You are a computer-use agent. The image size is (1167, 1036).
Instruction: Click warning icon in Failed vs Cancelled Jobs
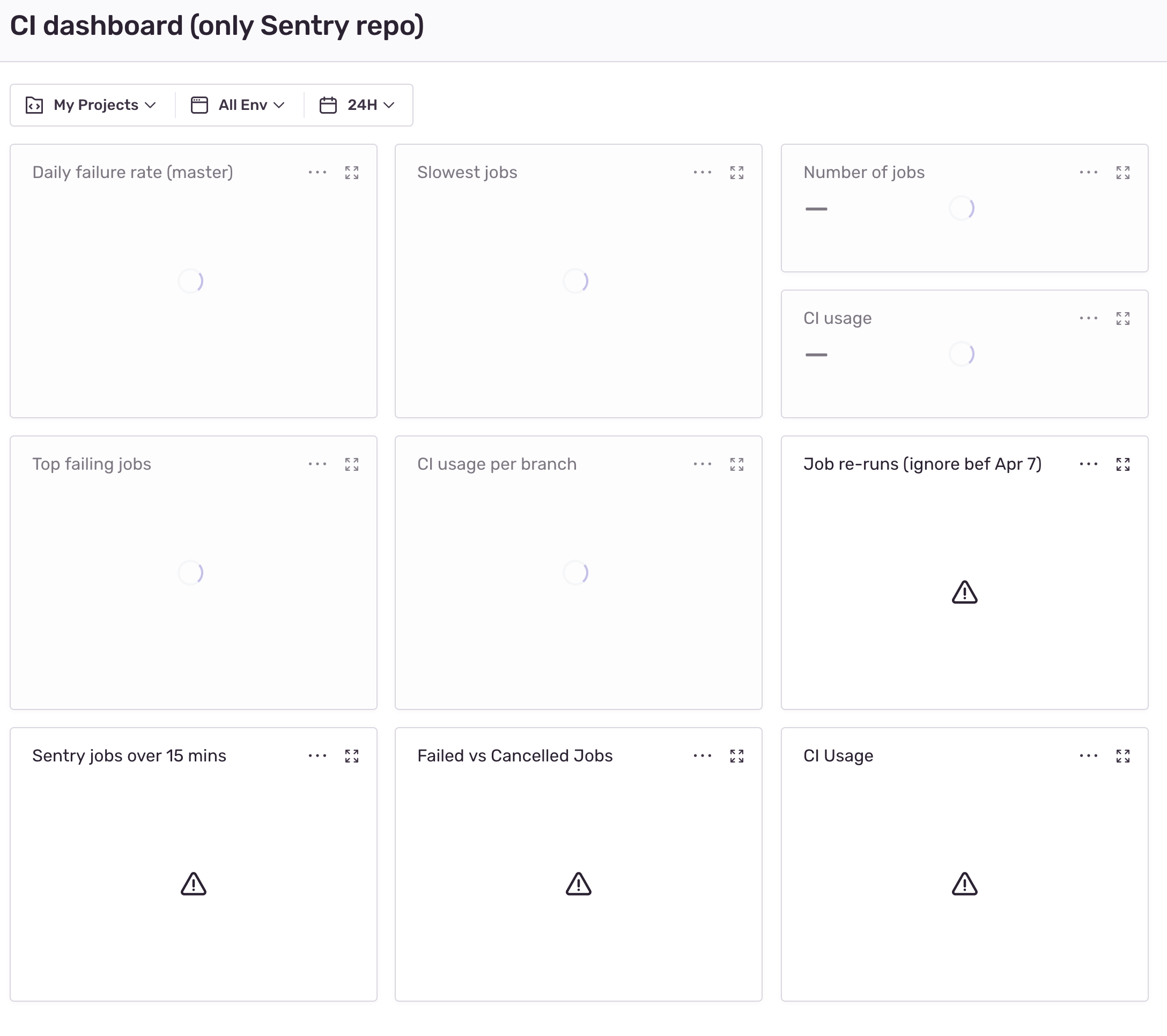click(x=578, y=884)
